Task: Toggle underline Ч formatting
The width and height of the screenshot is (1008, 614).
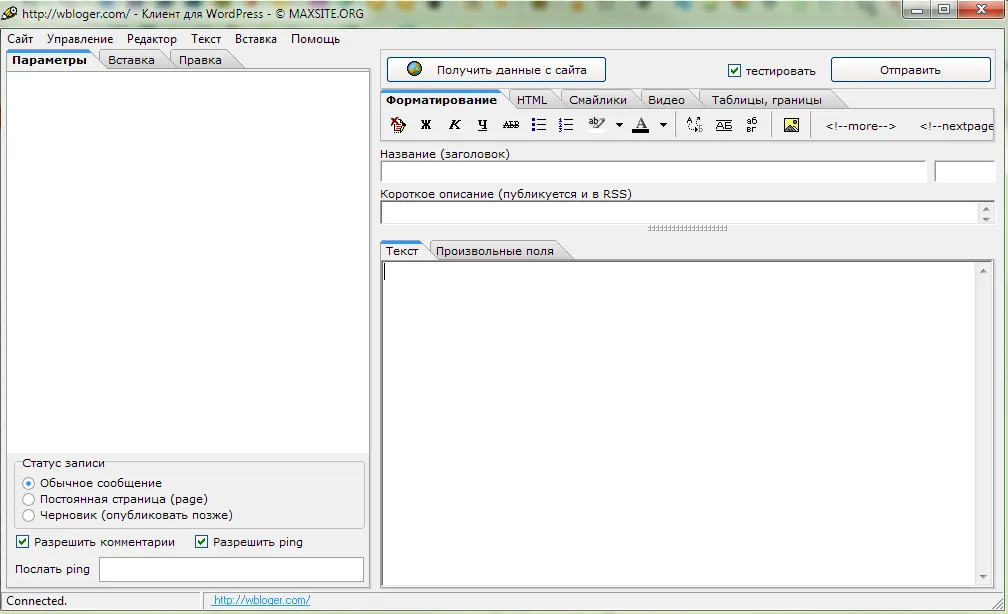Action: click(482, 125)
